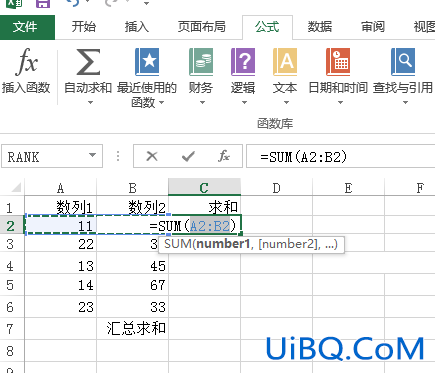Open the File (文件) tab
Viewport: 435px width, 373px height.
[x=27, y=27]
